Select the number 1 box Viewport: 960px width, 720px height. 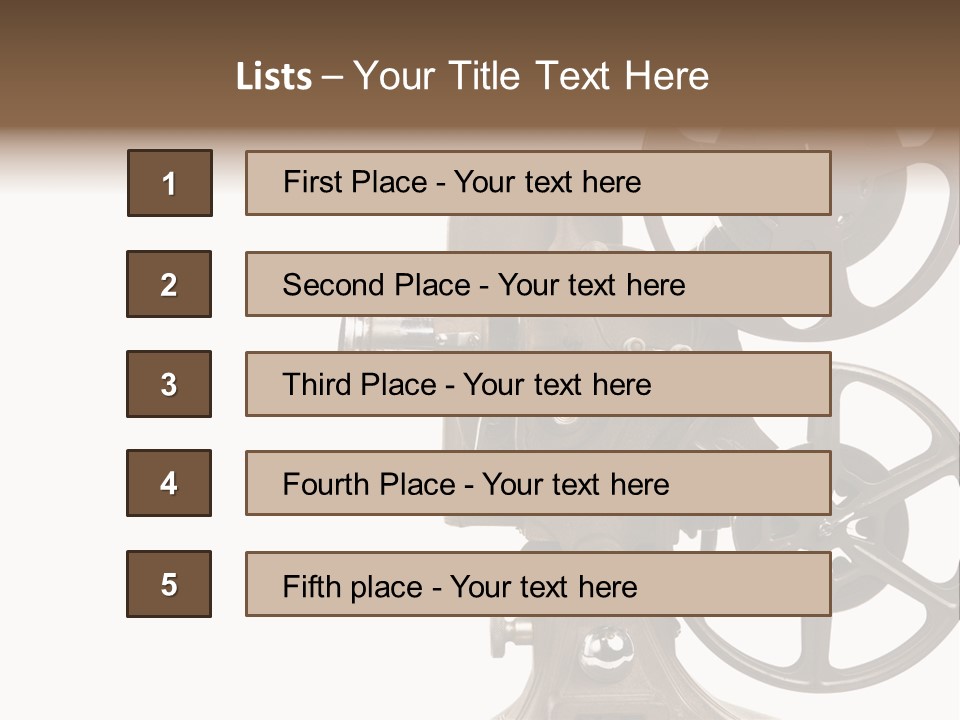tap(169, 183)
